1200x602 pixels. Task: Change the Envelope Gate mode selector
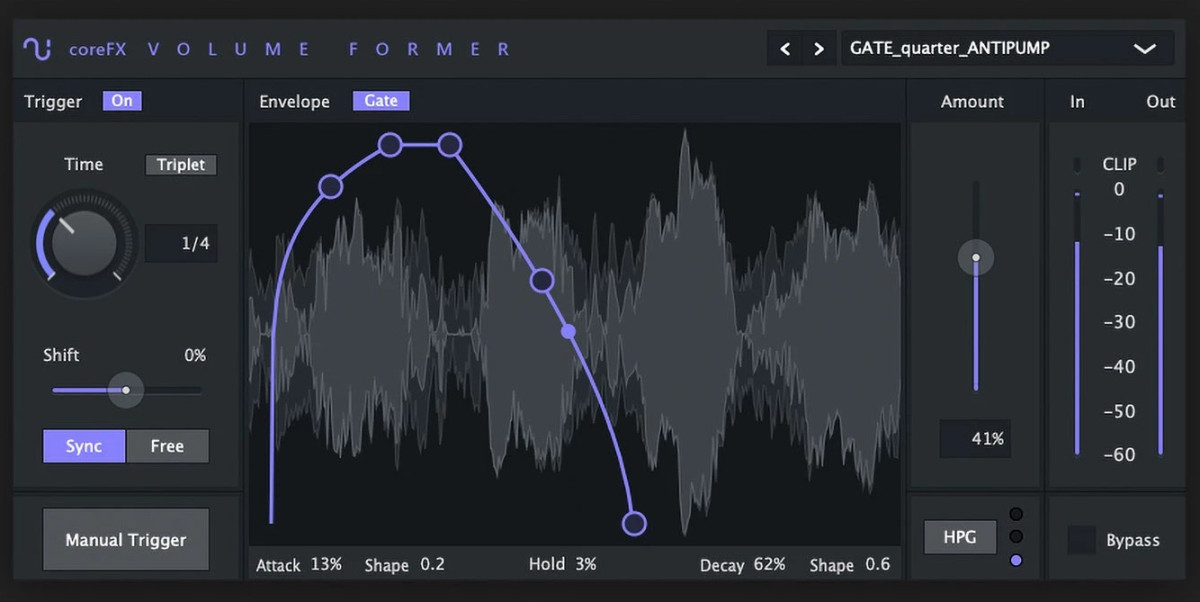(381, 101)
